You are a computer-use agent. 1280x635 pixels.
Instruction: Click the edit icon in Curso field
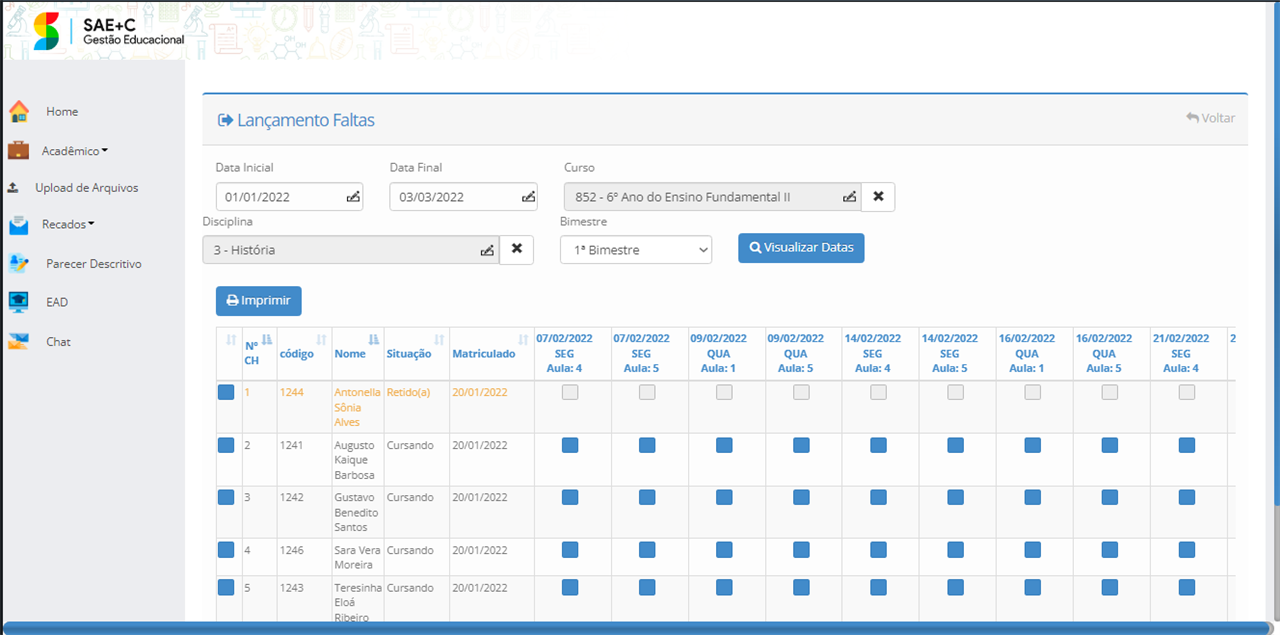point(849,197)
